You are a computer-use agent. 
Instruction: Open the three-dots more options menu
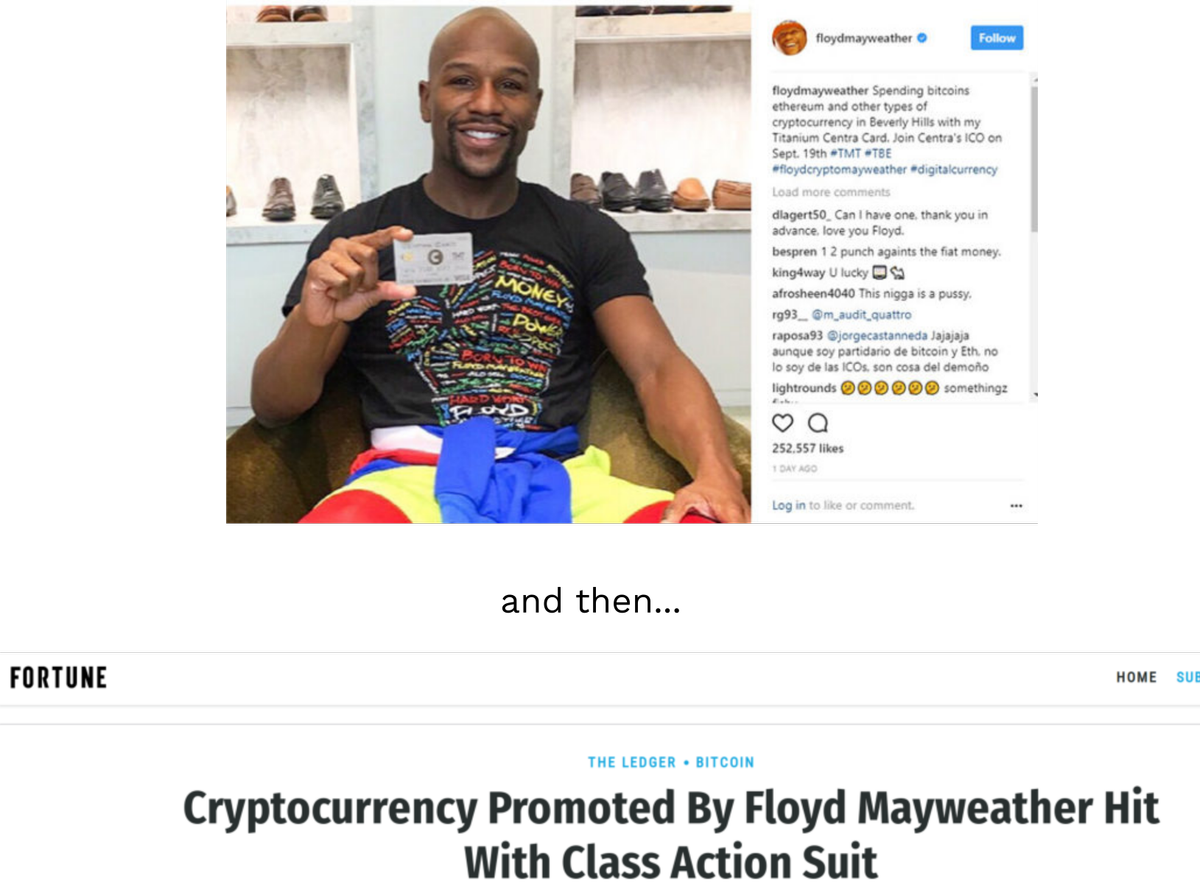pos(1016,506)
